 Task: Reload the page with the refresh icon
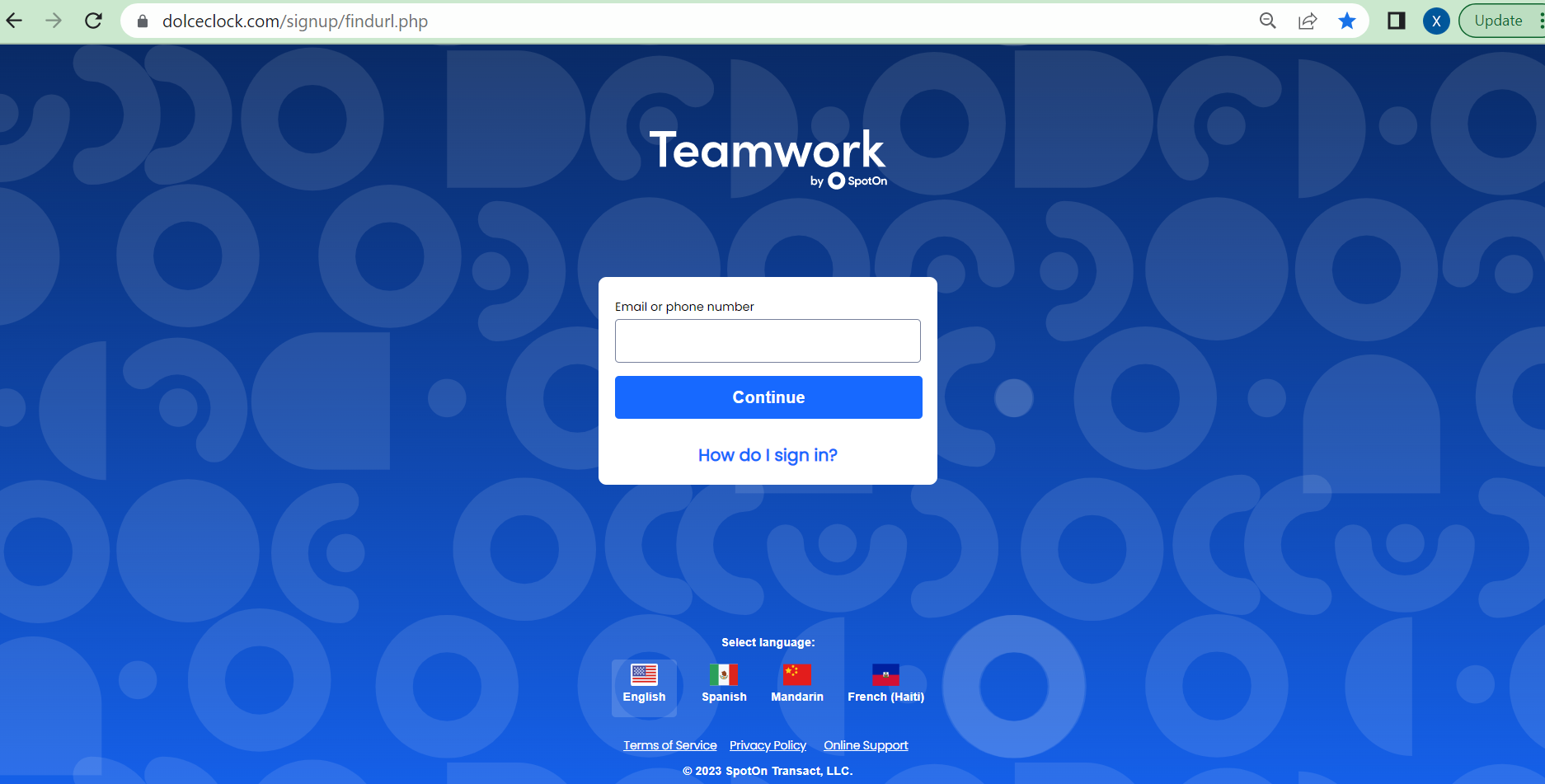coord(94,21)
